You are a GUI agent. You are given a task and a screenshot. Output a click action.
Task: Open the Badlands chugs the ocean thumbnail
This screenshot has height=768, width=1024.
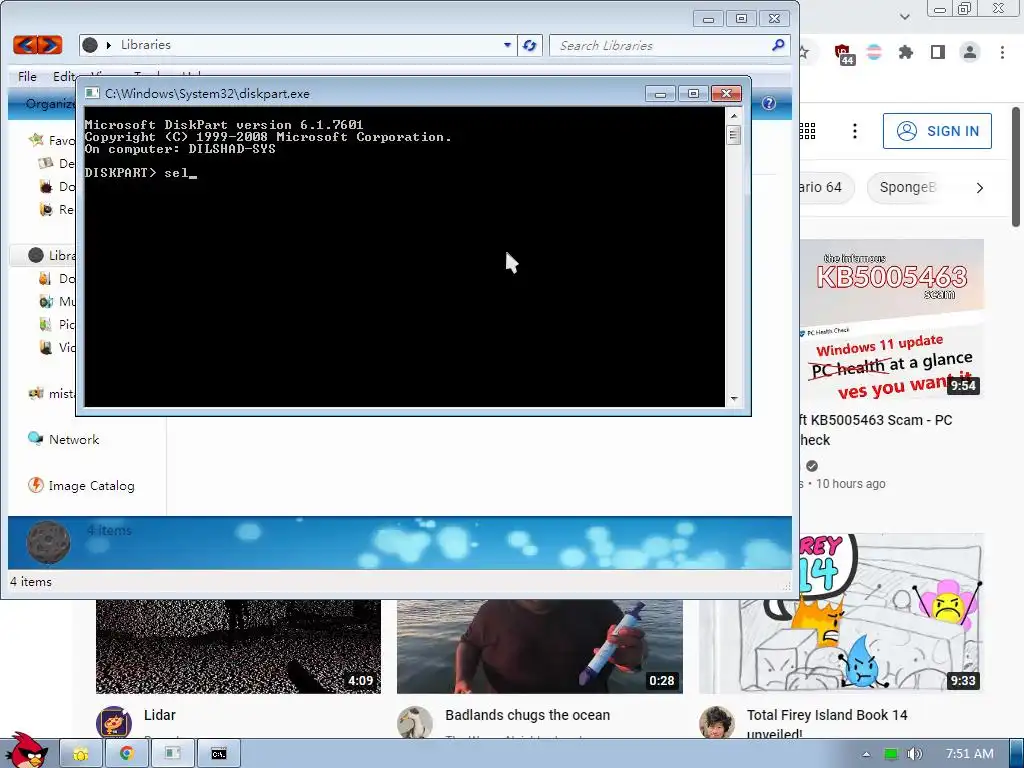pyautogui.click(x=539, y=647)
